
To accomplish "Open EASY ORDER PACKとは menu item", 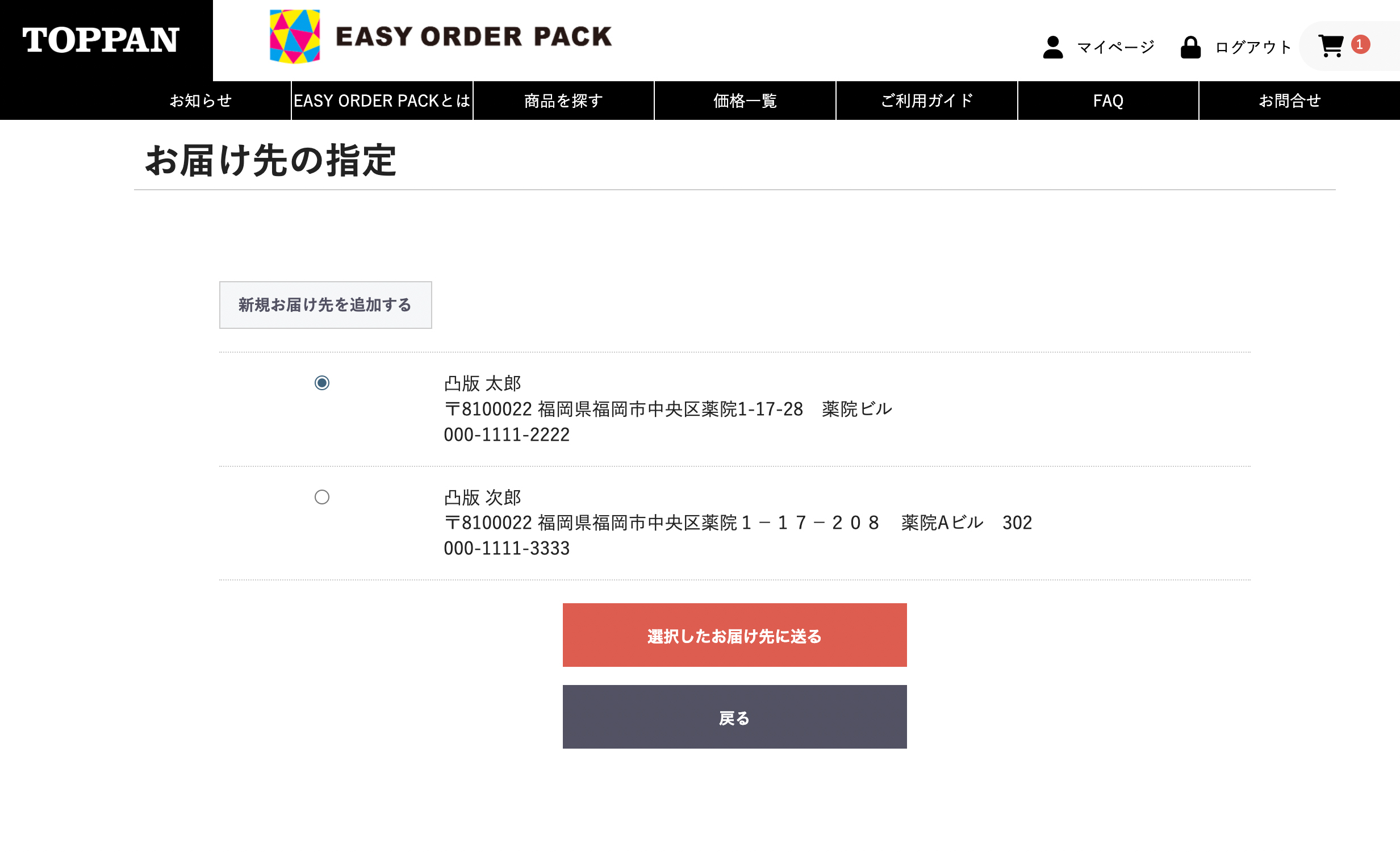I will pyautogui.click(x=382, y=101).
